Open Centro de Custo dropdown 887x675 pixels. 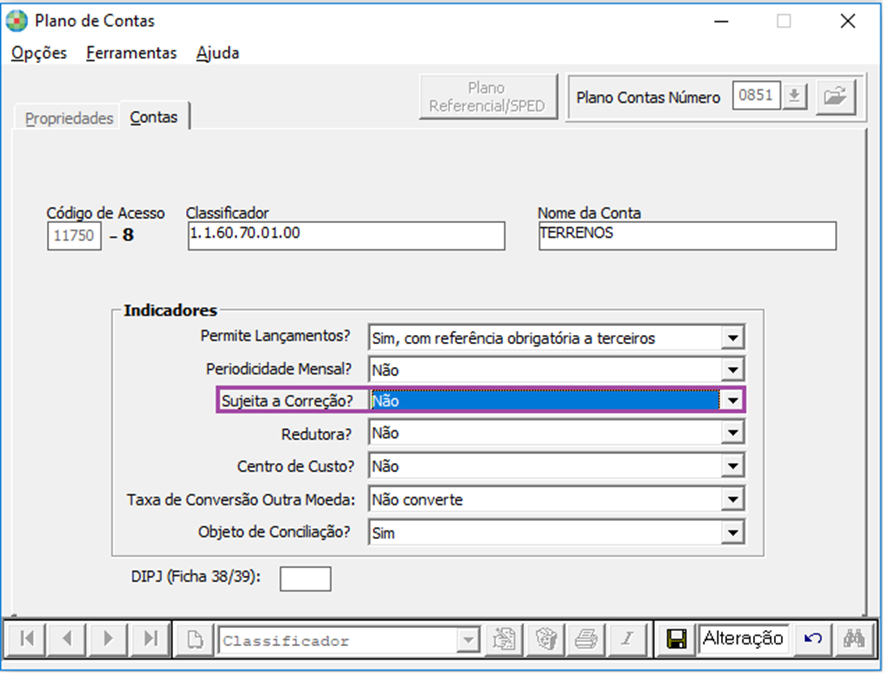(733, 466)
